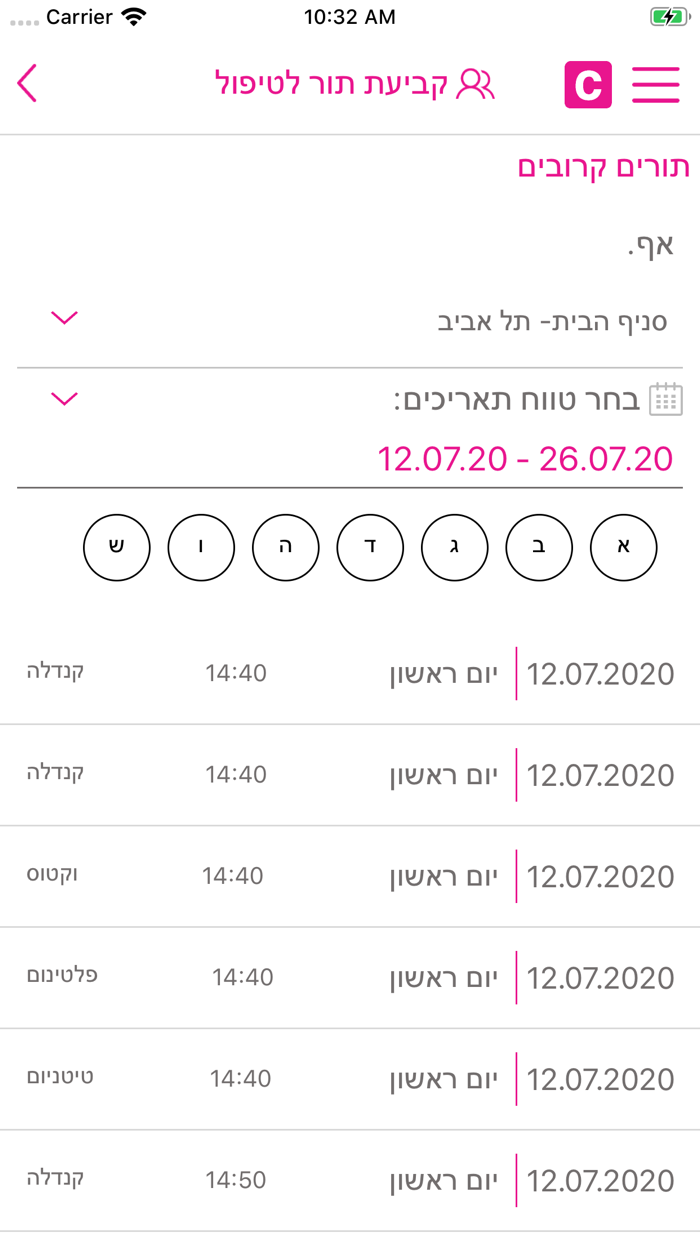
Task: Choose the 14:40 פלטינום appointment
Action: click(x=350, y=977)
